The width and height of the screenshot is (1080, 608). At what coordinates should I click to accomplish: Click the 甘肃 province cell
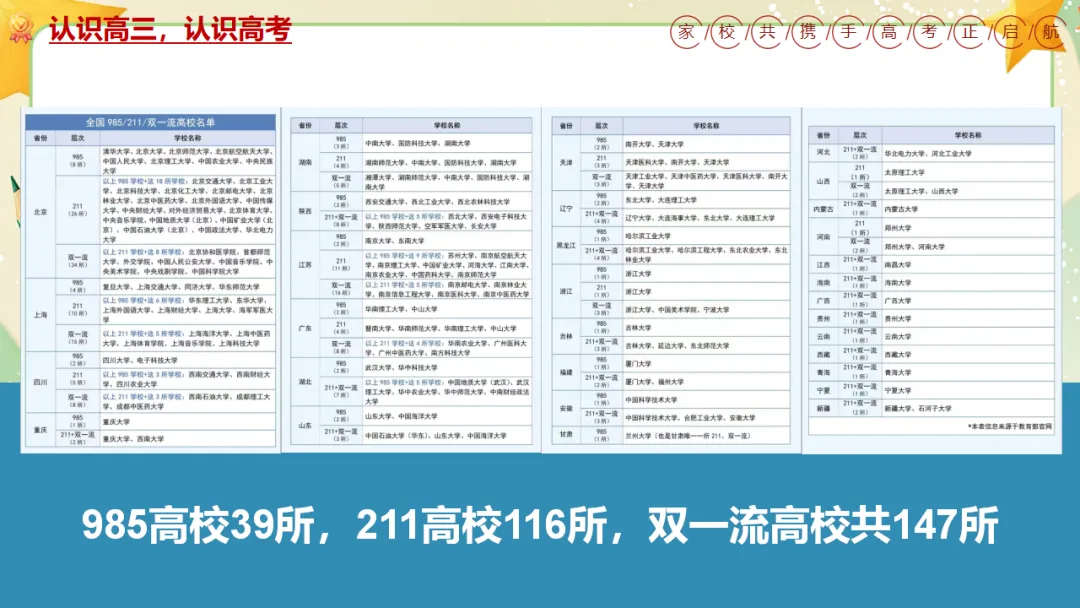(565, 435)
